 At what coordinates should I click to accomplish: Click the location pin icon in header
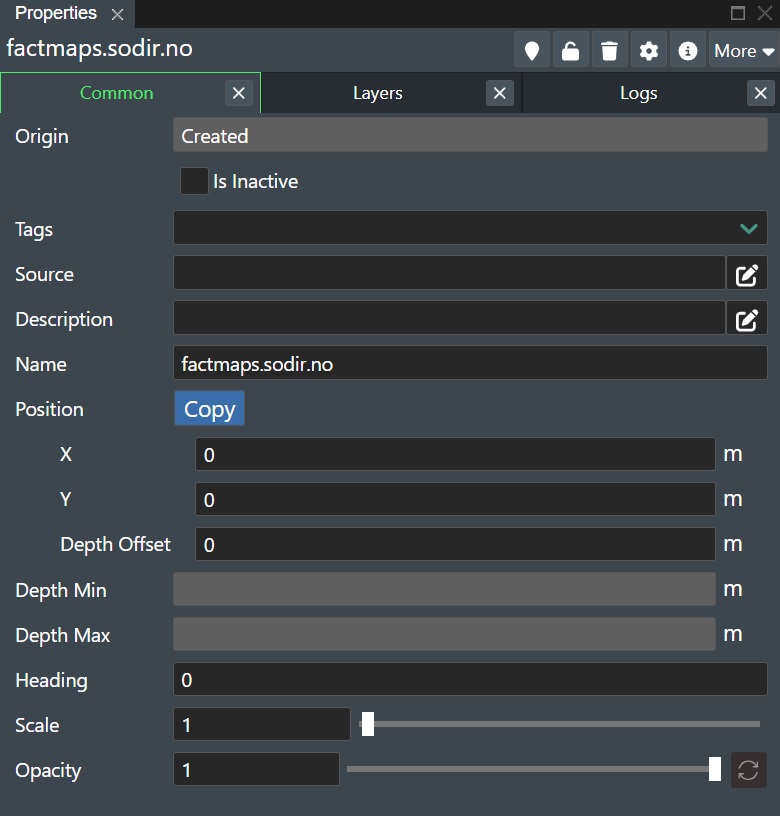[x=532, y=50]
